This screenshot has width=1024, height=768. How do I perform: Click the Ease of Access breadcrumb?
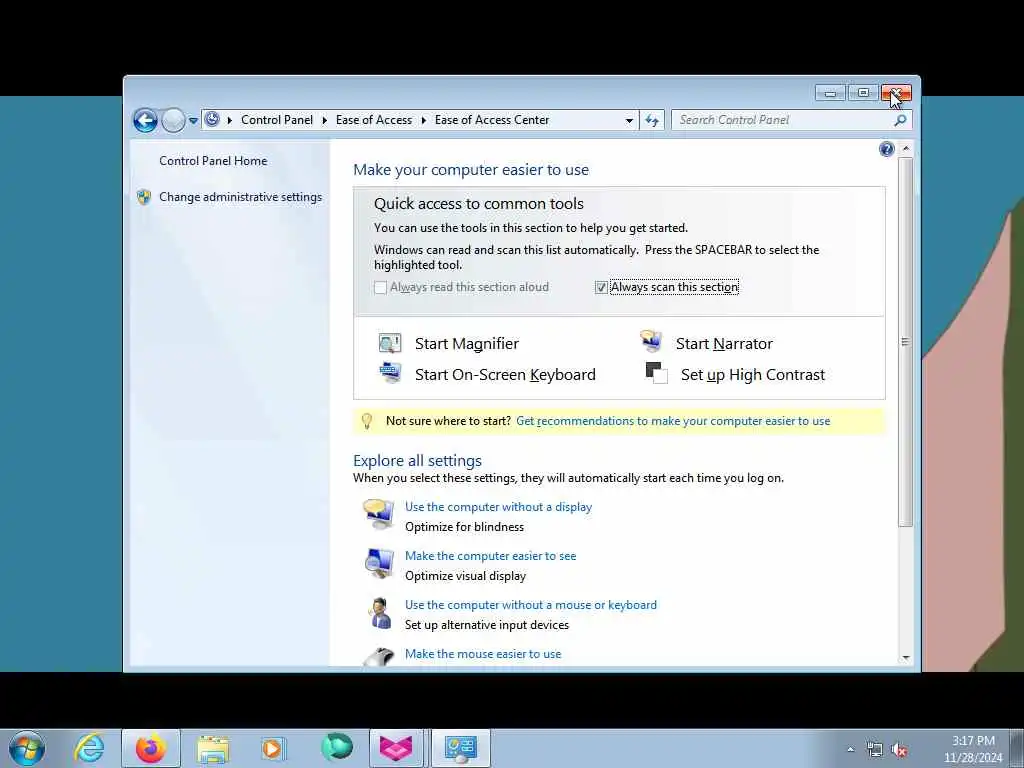coord(374,120)
